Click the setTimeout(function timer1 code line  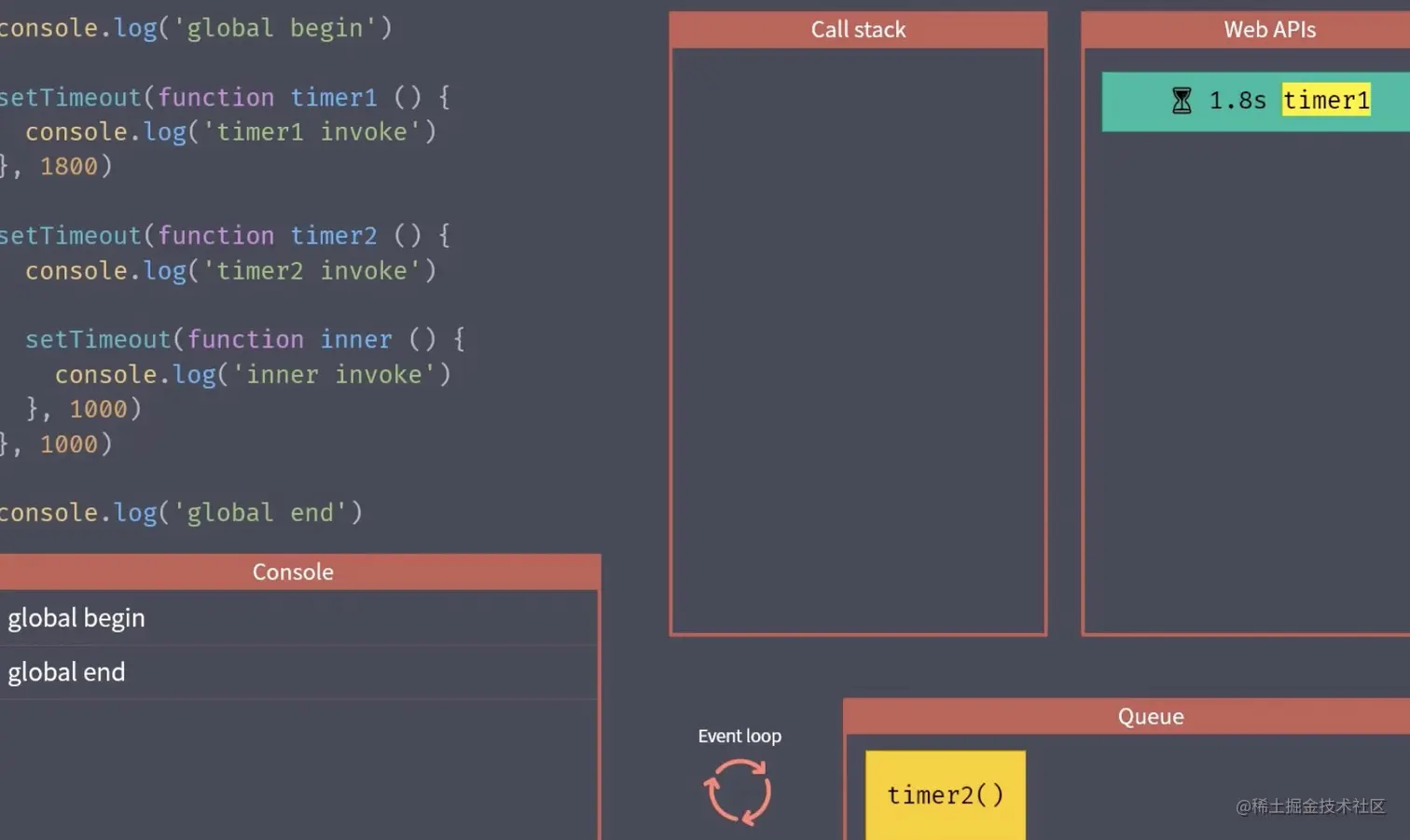[x=225, y=97]
